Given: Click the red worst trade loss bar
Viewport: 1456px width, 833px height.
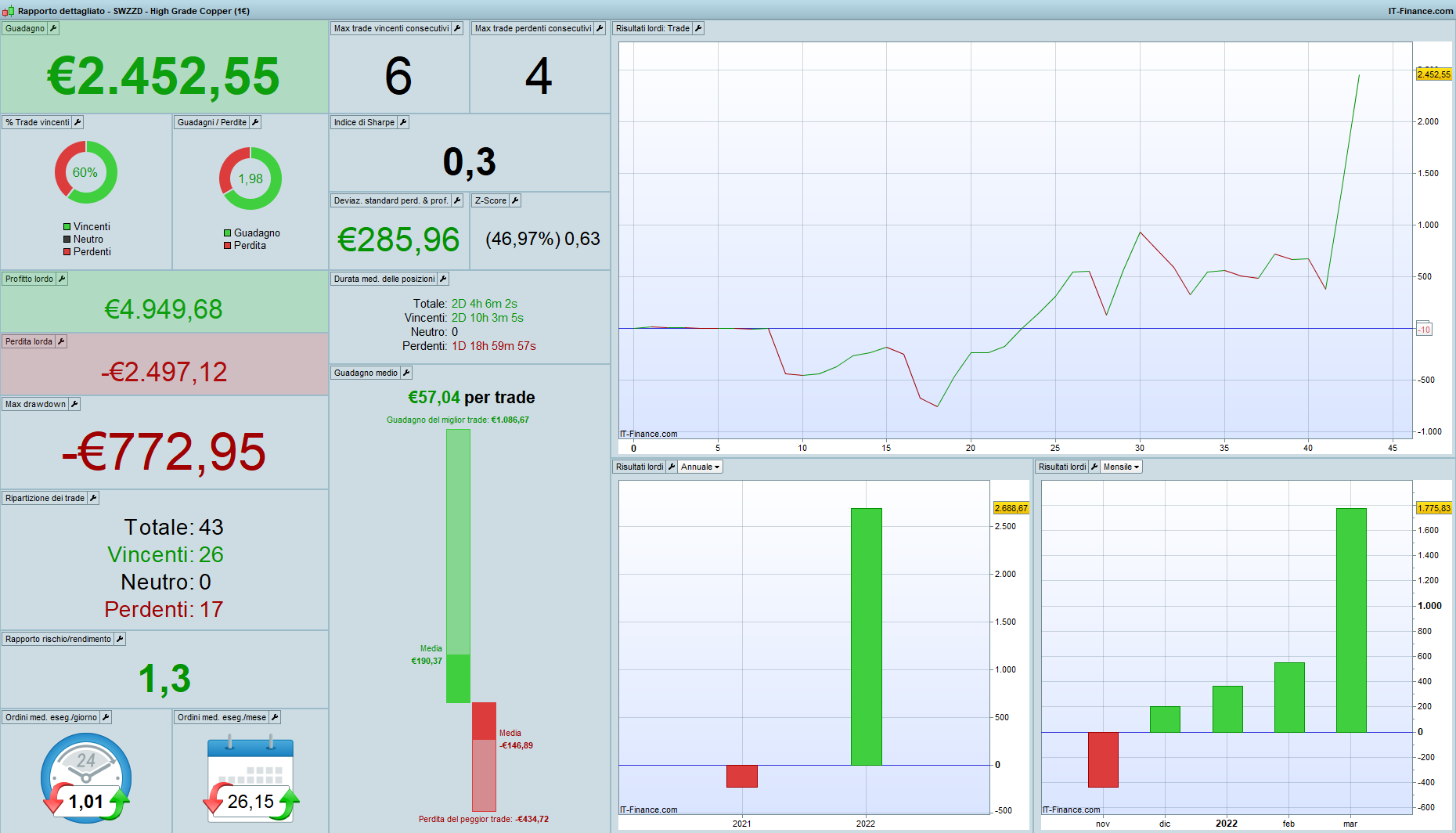Looking at the screenshot, I should [484, 756].
